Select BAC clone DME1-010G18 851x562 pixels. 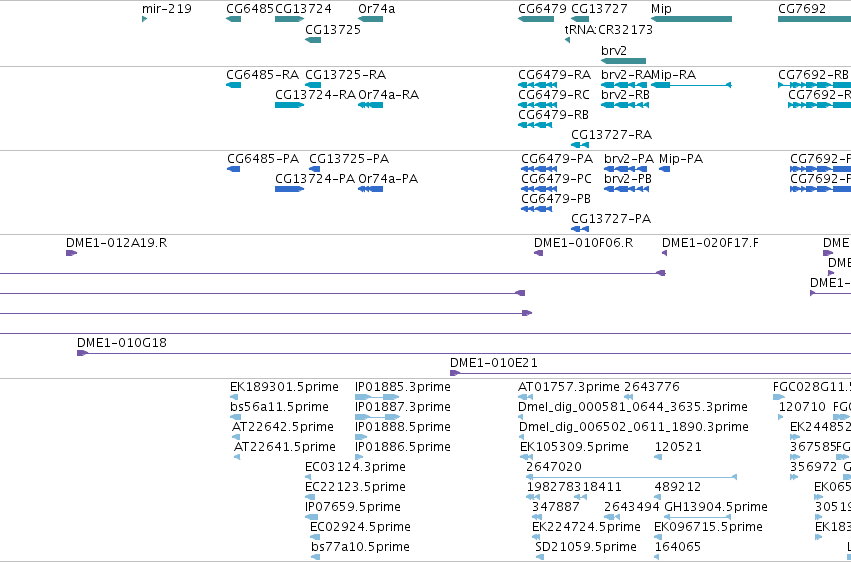pos(122,343)
